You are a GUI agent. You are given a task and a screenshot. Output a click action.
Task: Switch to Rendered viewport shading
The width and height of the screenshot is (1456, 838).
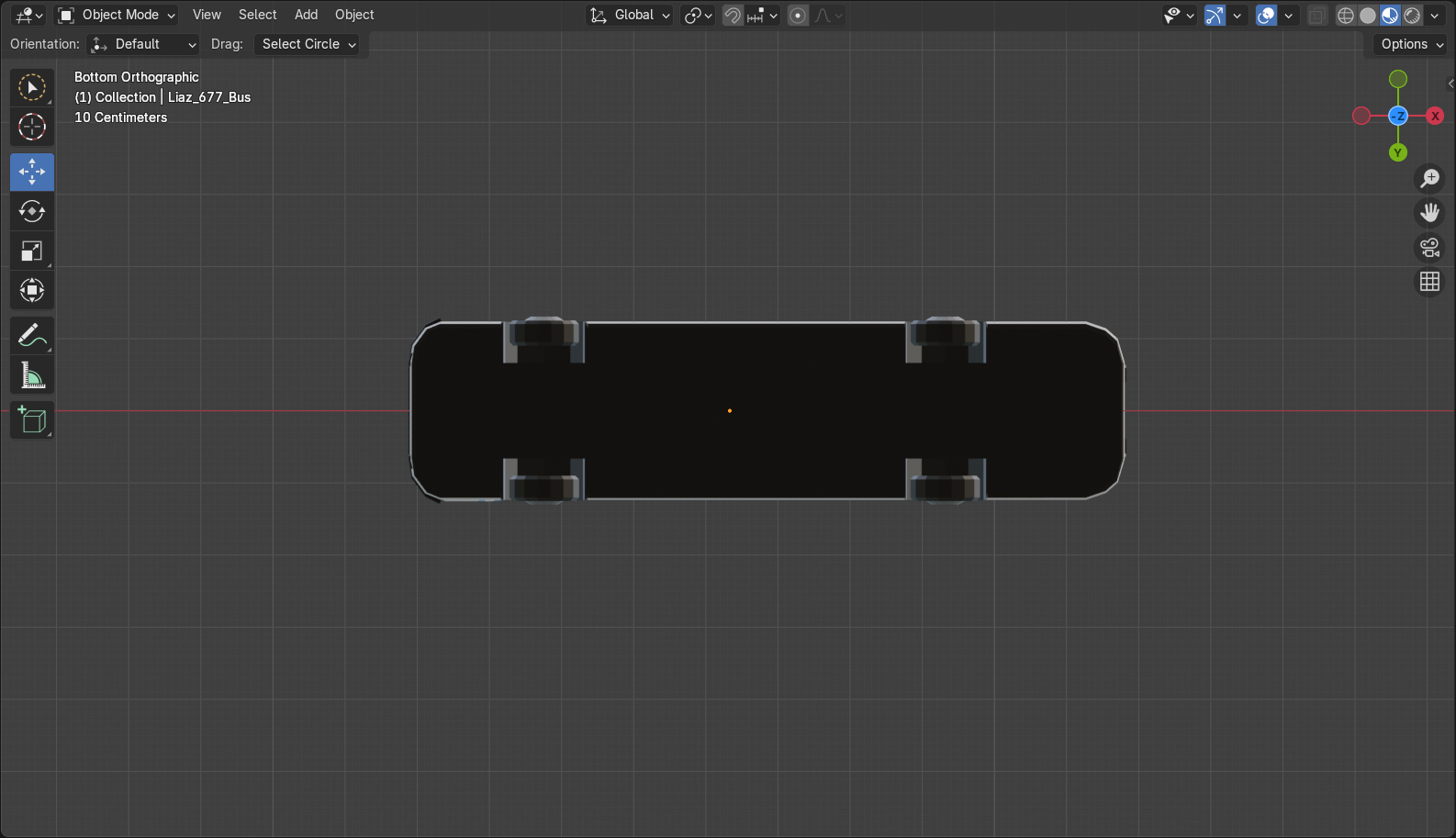(1412, 16)
